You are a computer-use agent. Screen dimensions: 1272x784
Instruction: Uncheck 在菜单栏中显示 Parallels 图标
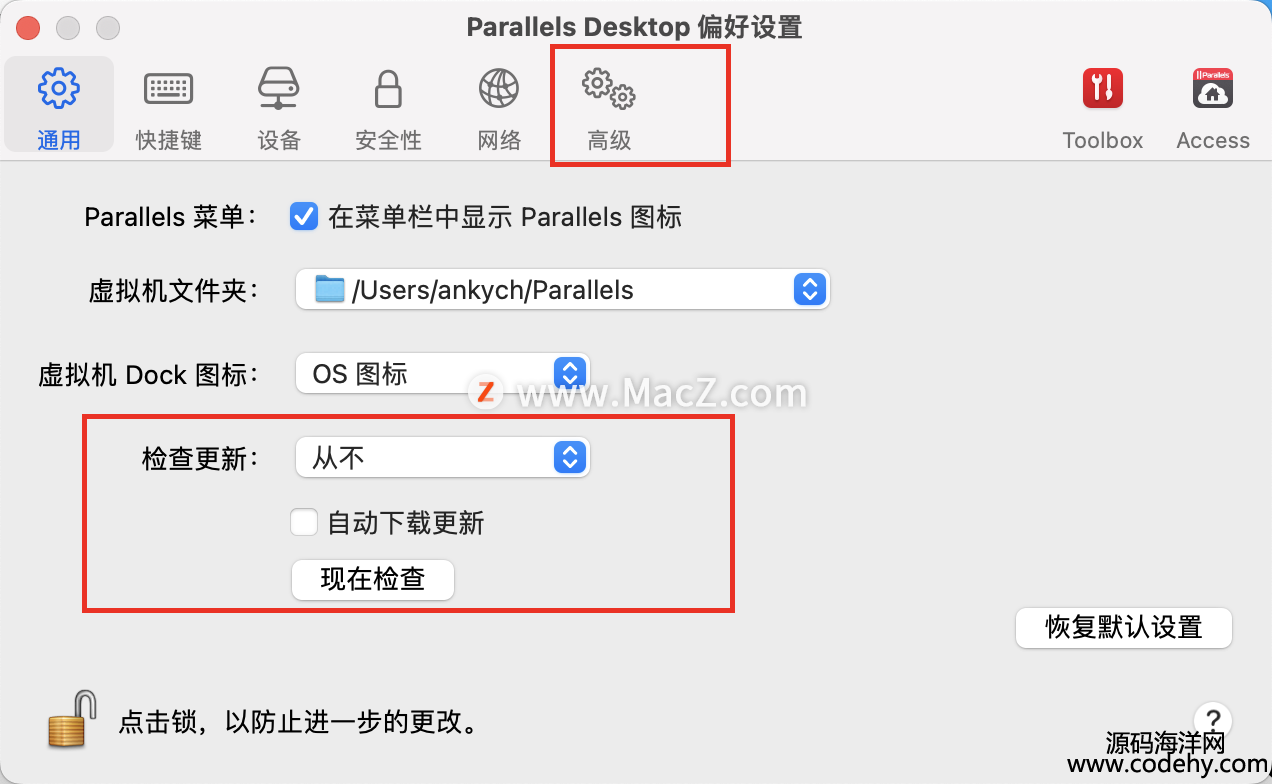(304, 216)
